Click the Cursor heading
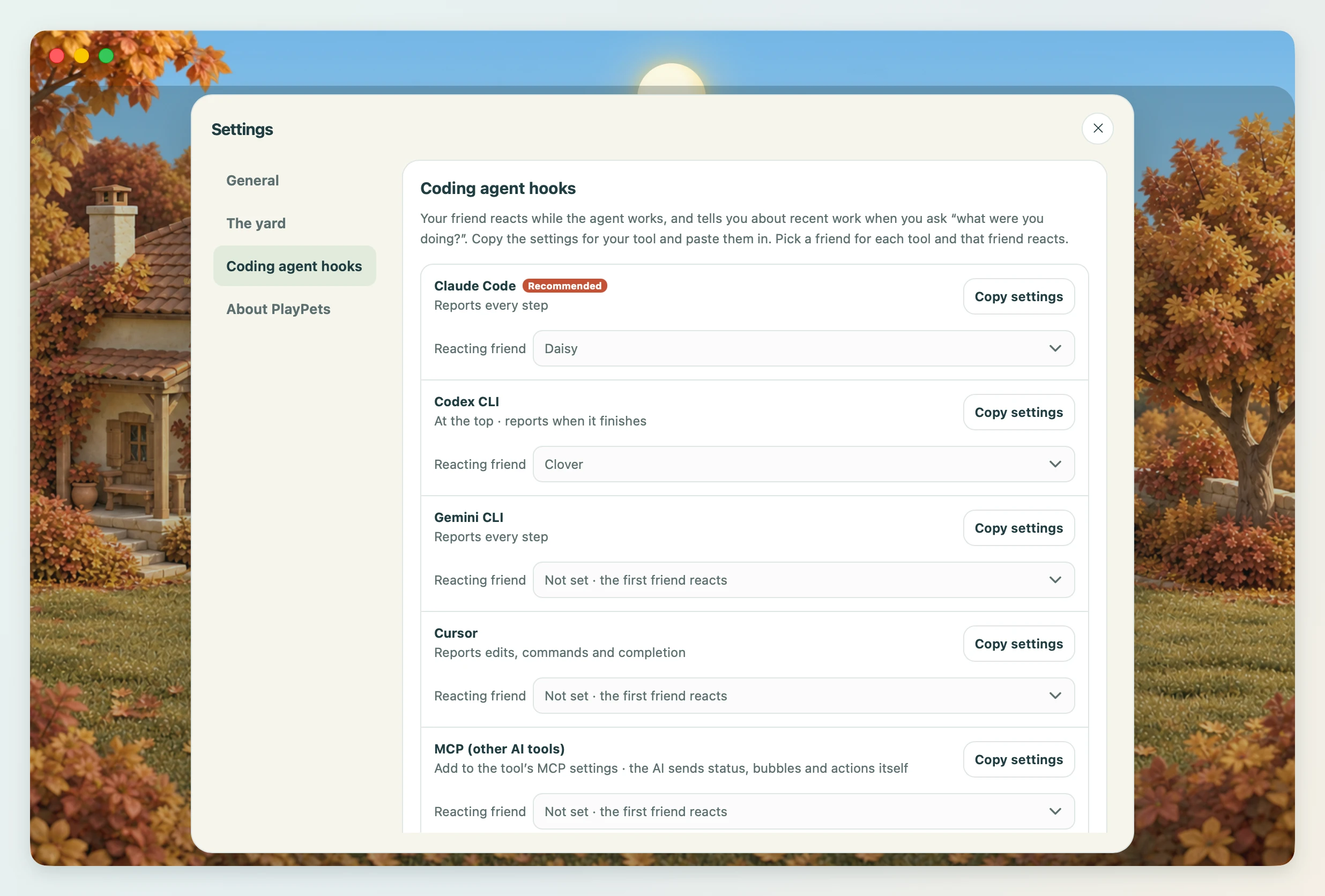Viewport: 1325px width, 896px height. point(456,633)
